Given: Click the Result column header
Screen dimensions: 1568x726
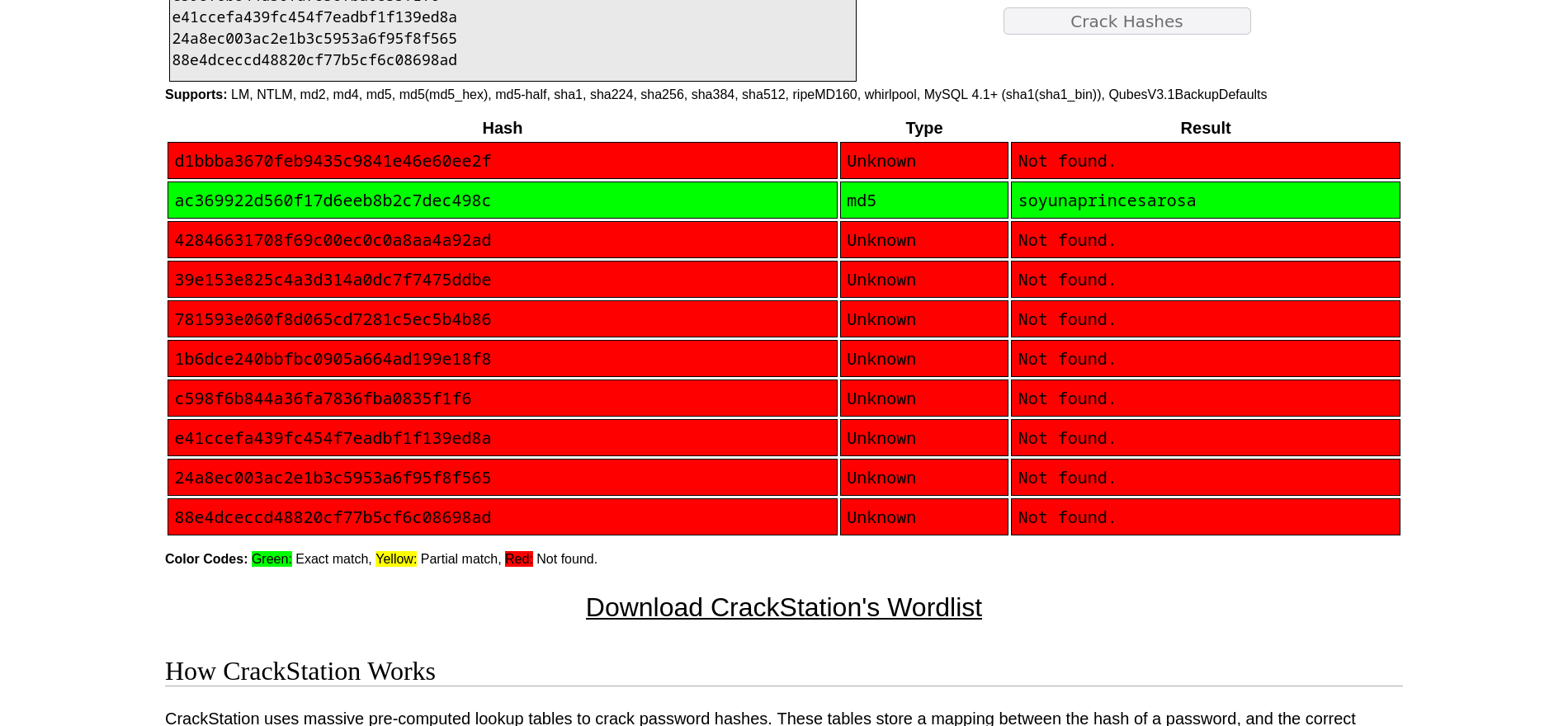Looking at the screenshot, I should [1206, 128].
